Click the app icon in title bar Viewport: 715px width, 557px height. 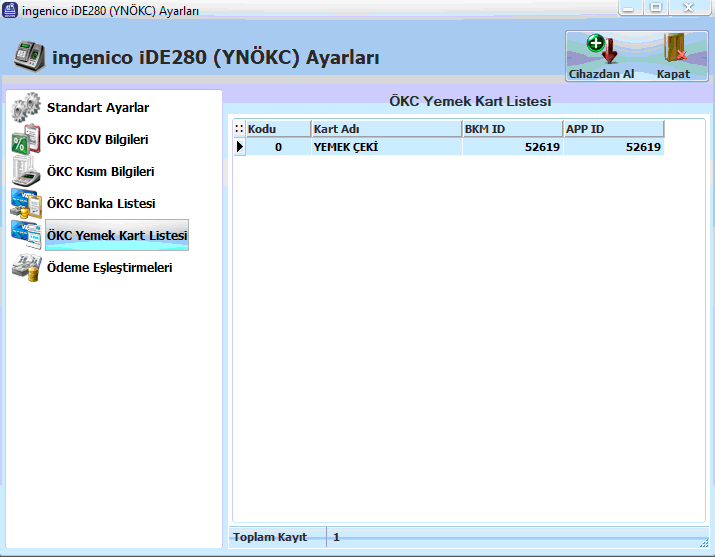tap(10, 10)
